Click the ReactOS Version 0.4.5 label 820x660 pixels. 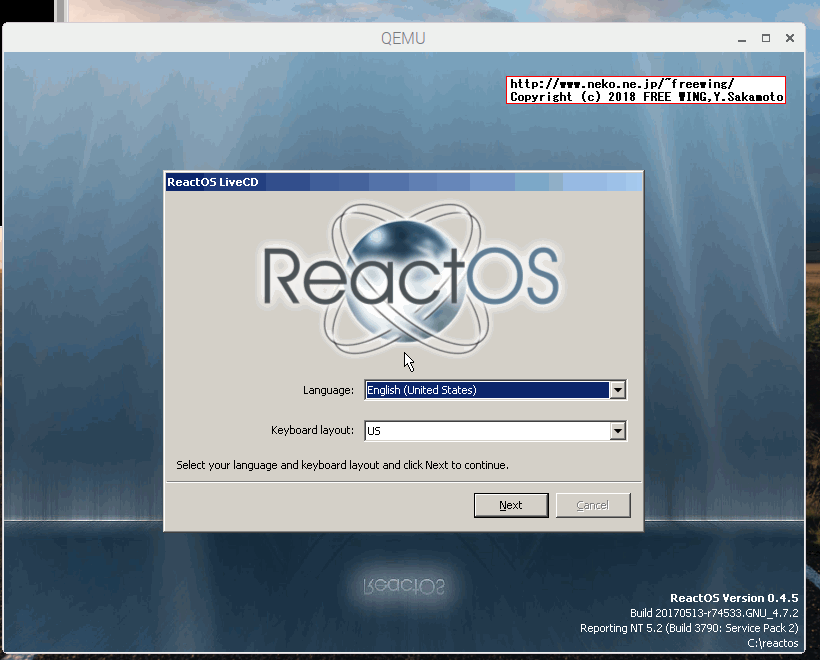(734, 598)
